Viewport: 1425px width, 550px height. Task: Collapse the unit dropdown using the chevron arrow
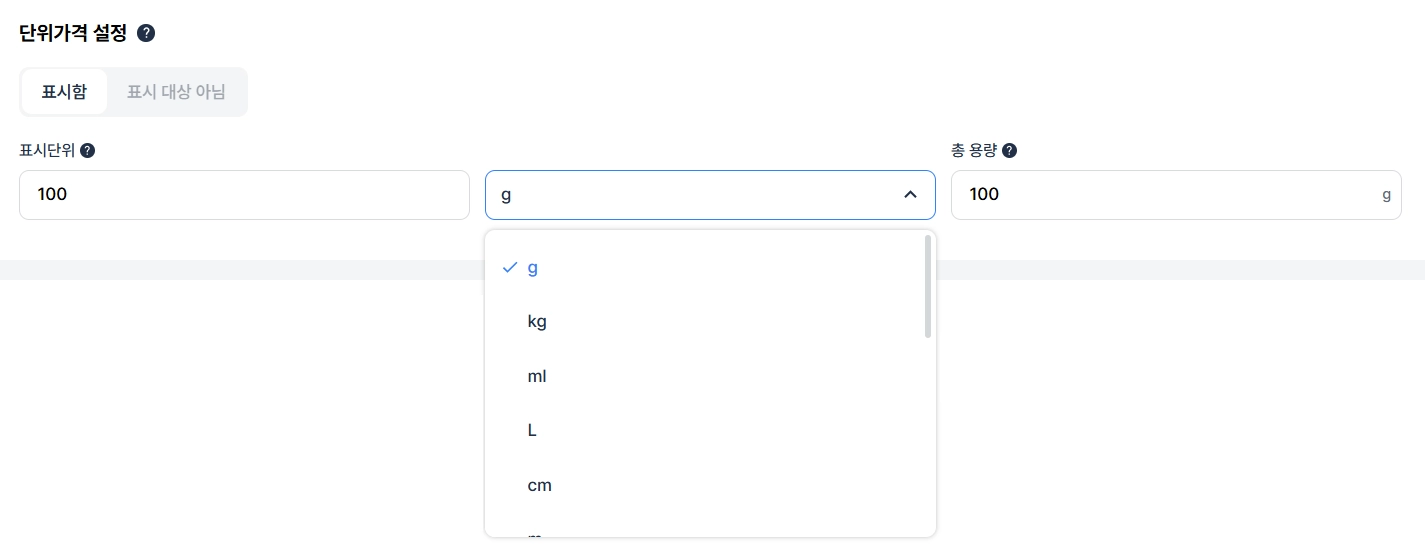click(x=910, y=195)
